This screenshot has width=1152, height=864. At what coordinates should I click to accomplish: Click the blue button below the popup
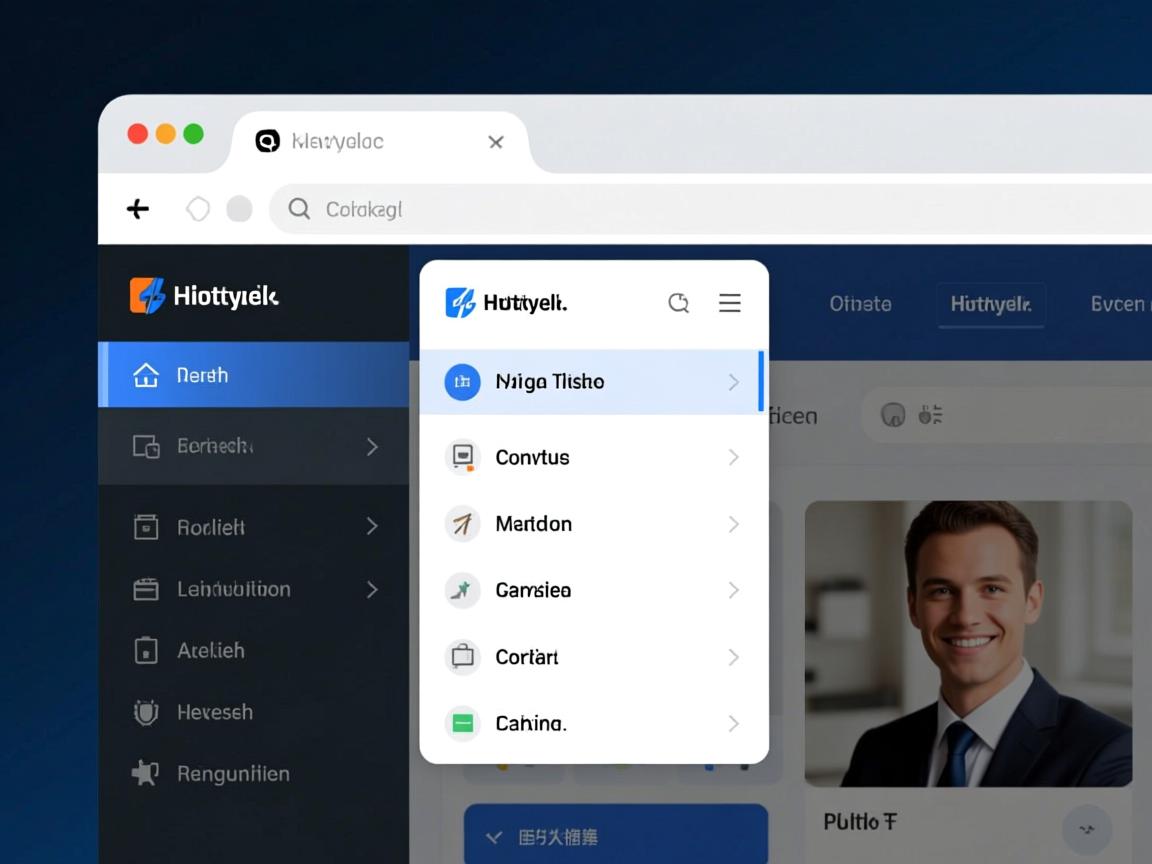(x=615, y=835)
